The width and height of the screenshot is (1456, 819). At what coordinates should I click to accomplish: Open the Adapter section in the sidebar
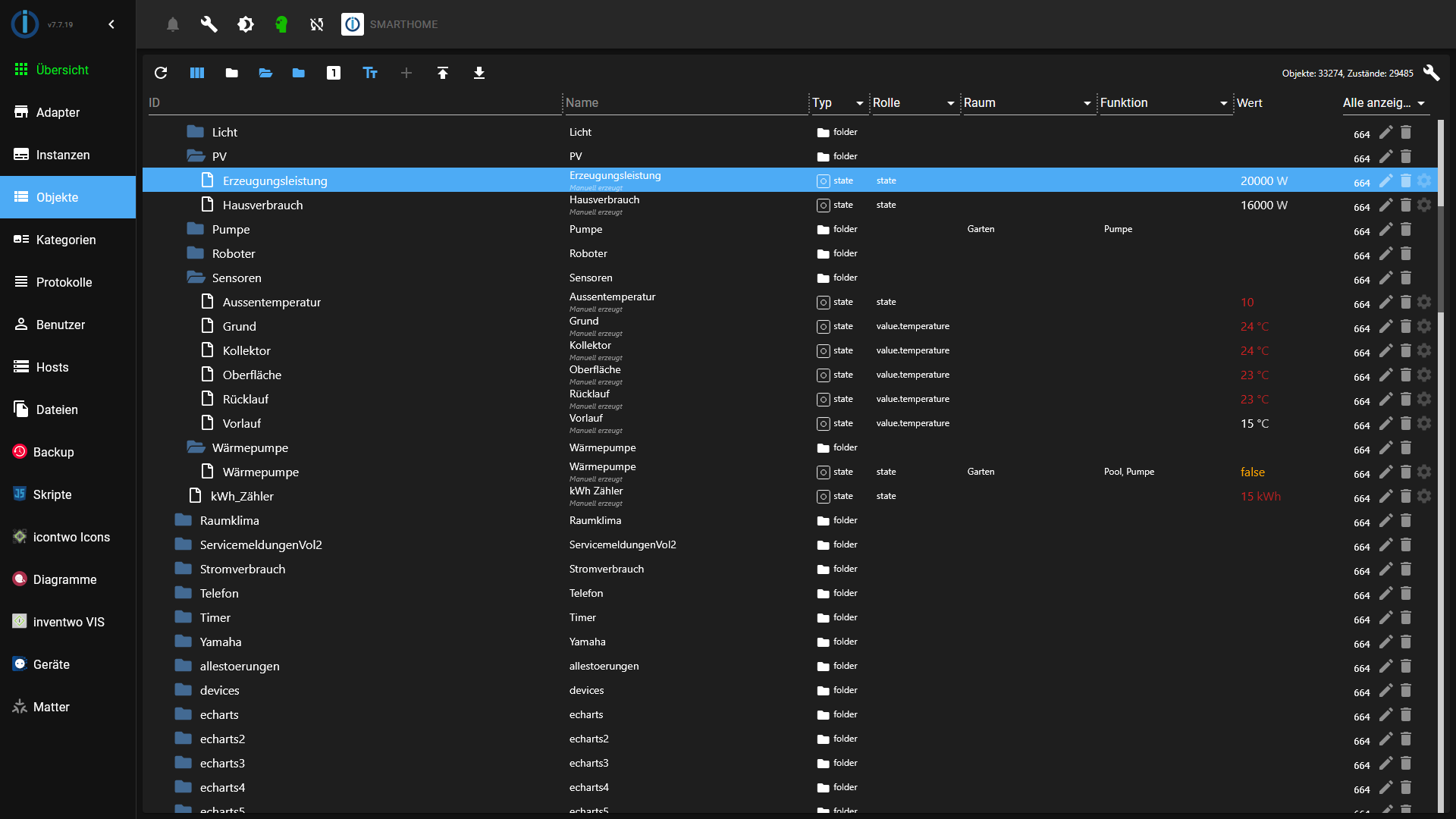[58, 112]
